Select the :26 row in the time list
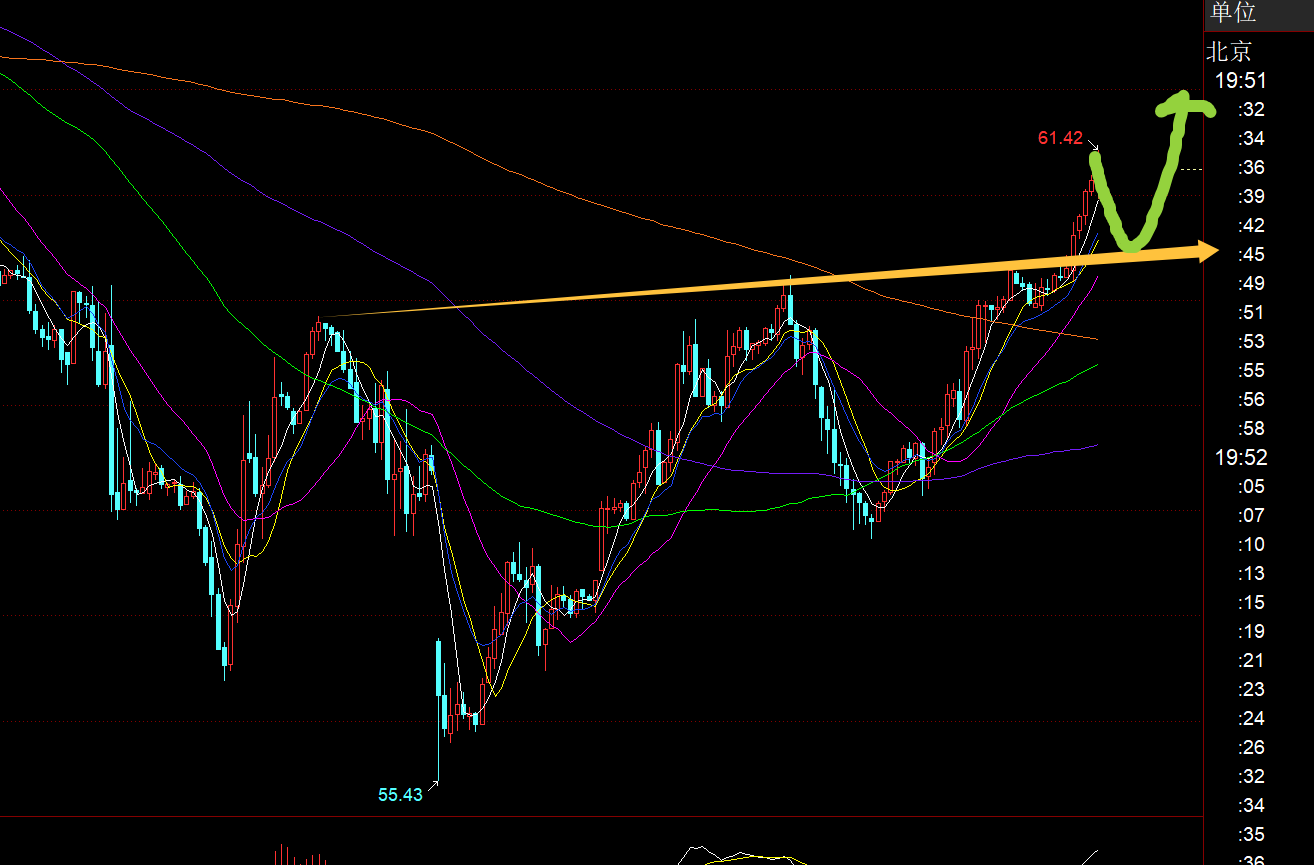Viewport: 1314px width, 865px height. click(x=1251, y=748)
